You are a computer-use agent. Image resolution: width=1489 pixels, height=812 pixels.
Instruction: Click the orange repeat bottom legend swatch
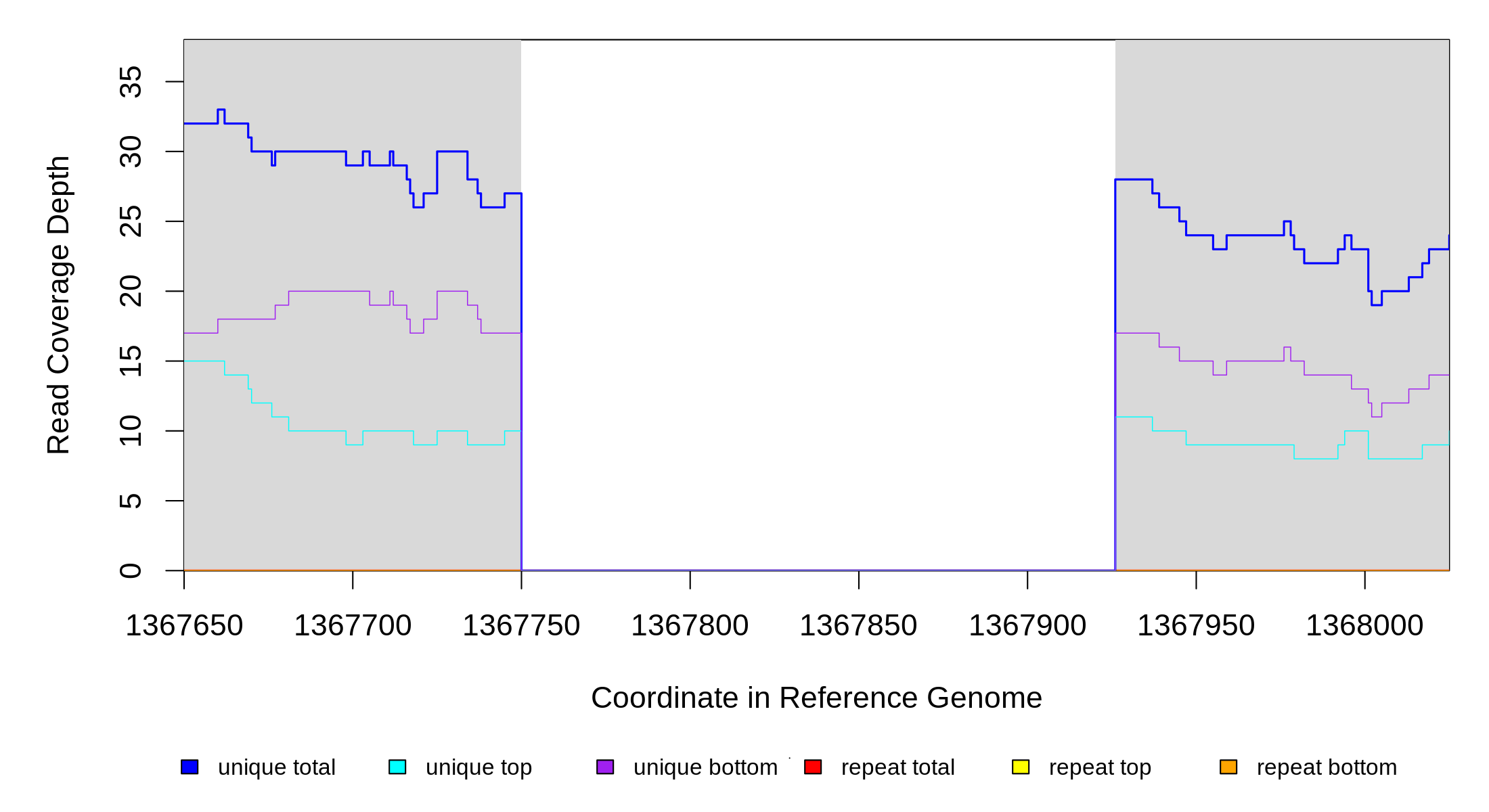pyautogui.click(x=1228, y=767)
